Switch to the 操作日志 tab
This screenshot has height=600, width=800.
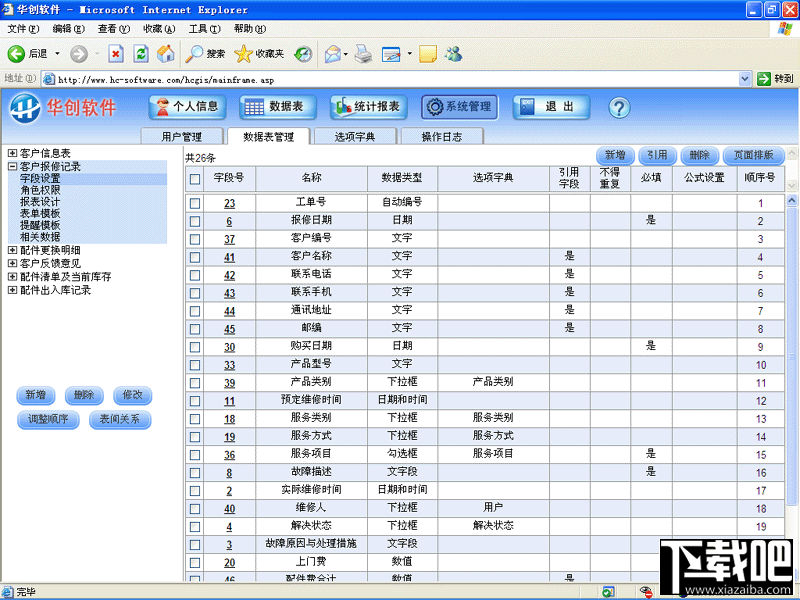tap(442, 136)
